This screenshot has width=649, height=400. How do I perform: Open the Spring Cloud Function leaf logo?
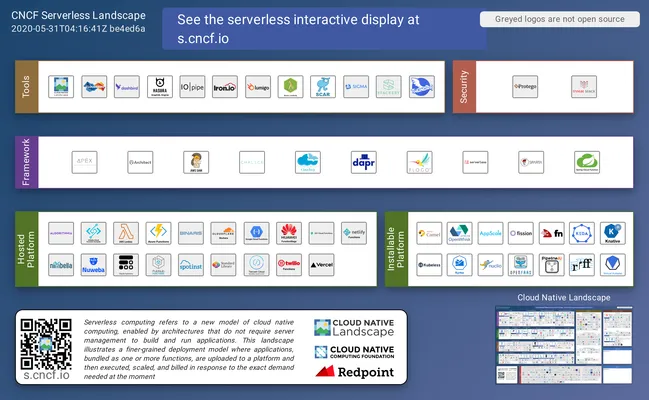[x=587, y=162]
